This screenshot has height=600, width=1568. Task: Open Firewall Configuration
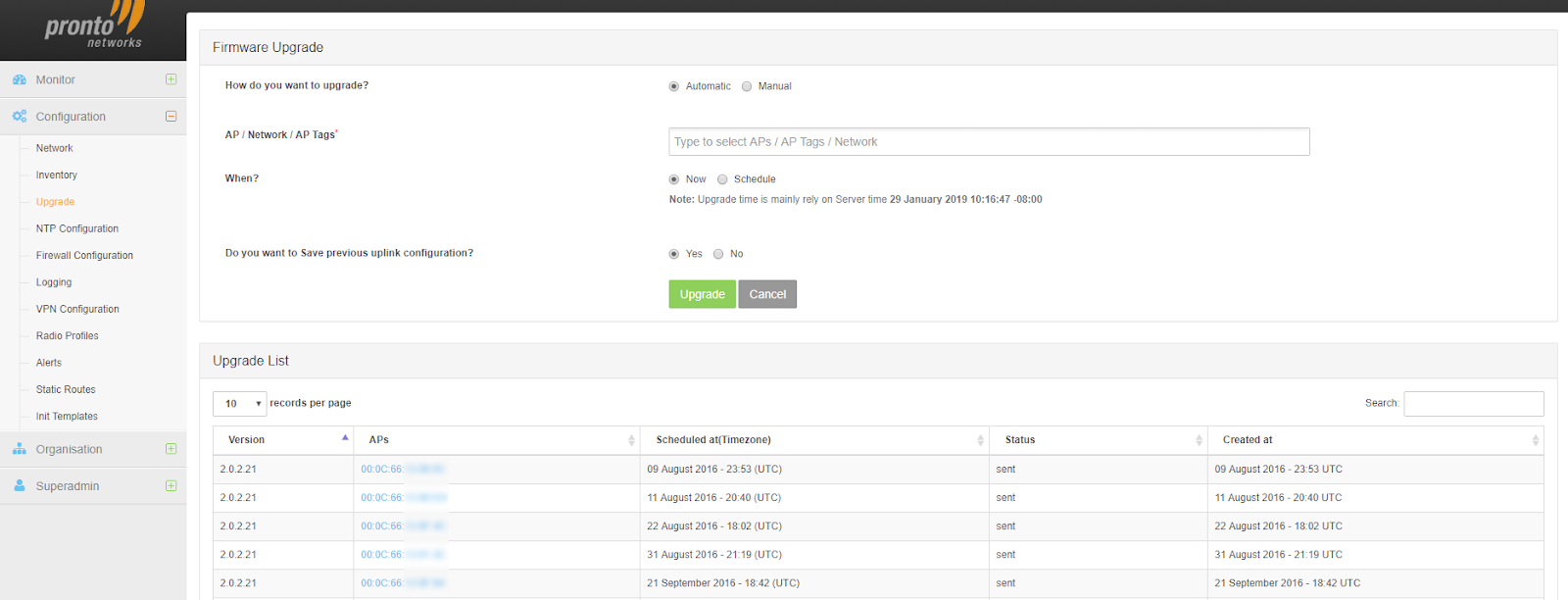pos(84,255)
